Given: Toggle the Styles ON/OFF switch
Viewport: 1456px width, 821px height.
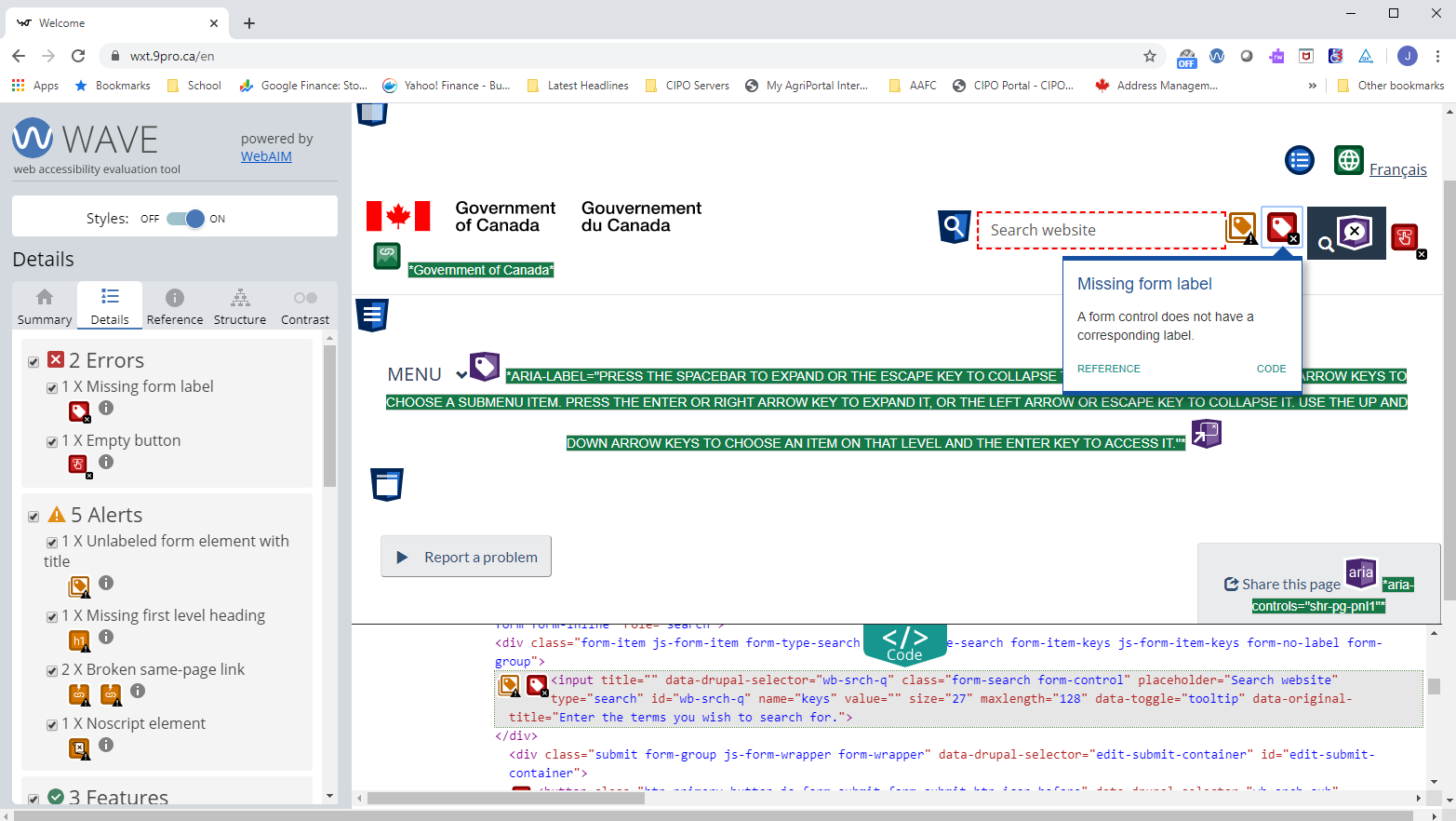Looking at the screenshot, I should pos(184,219).
